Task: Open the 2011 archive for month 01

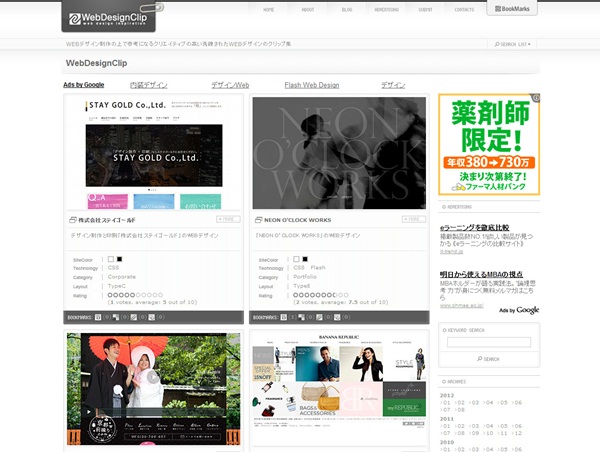Action: (x=445, y=426)
